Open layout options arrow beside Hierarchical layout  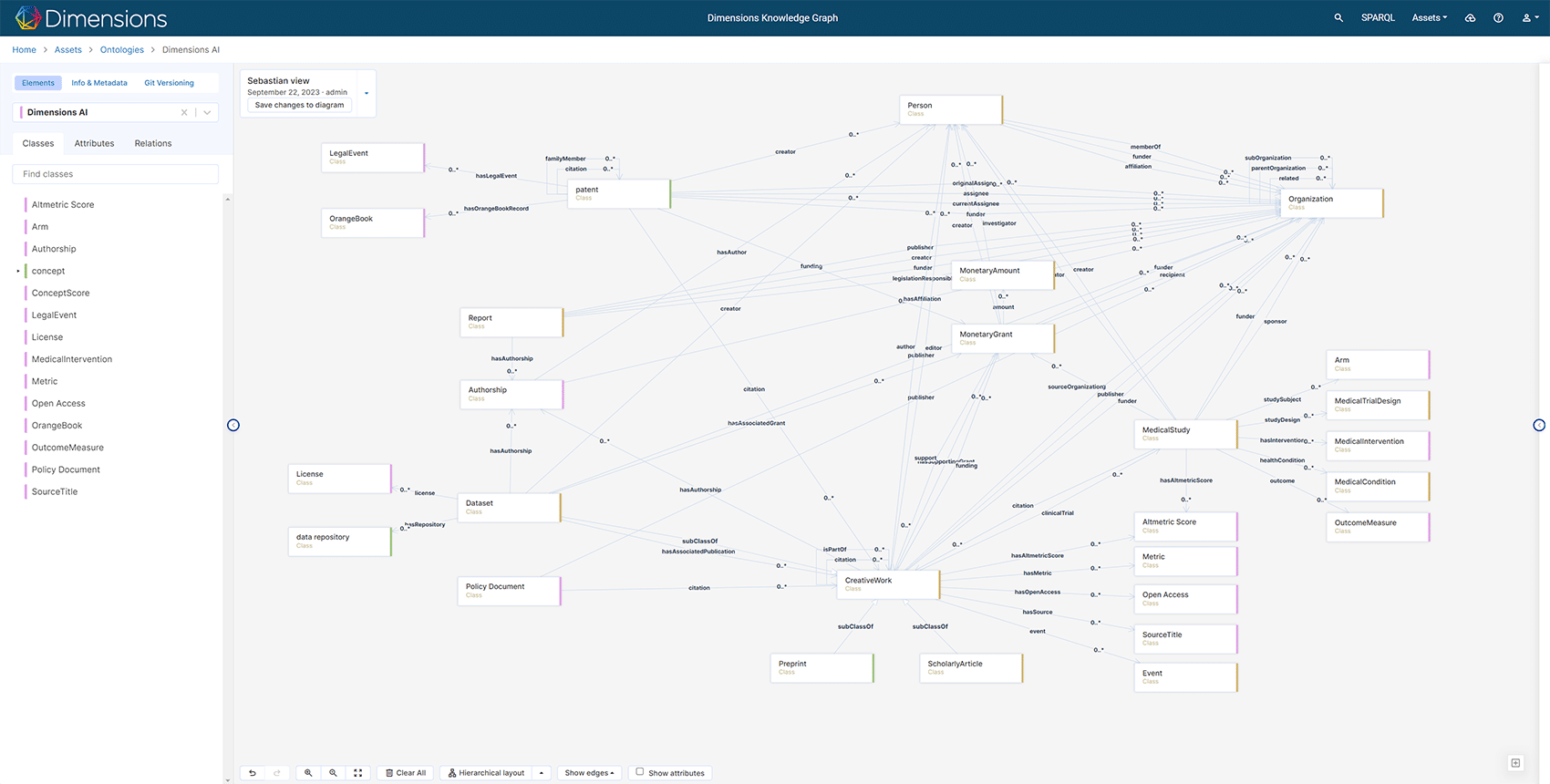click(x=542, y=773)
